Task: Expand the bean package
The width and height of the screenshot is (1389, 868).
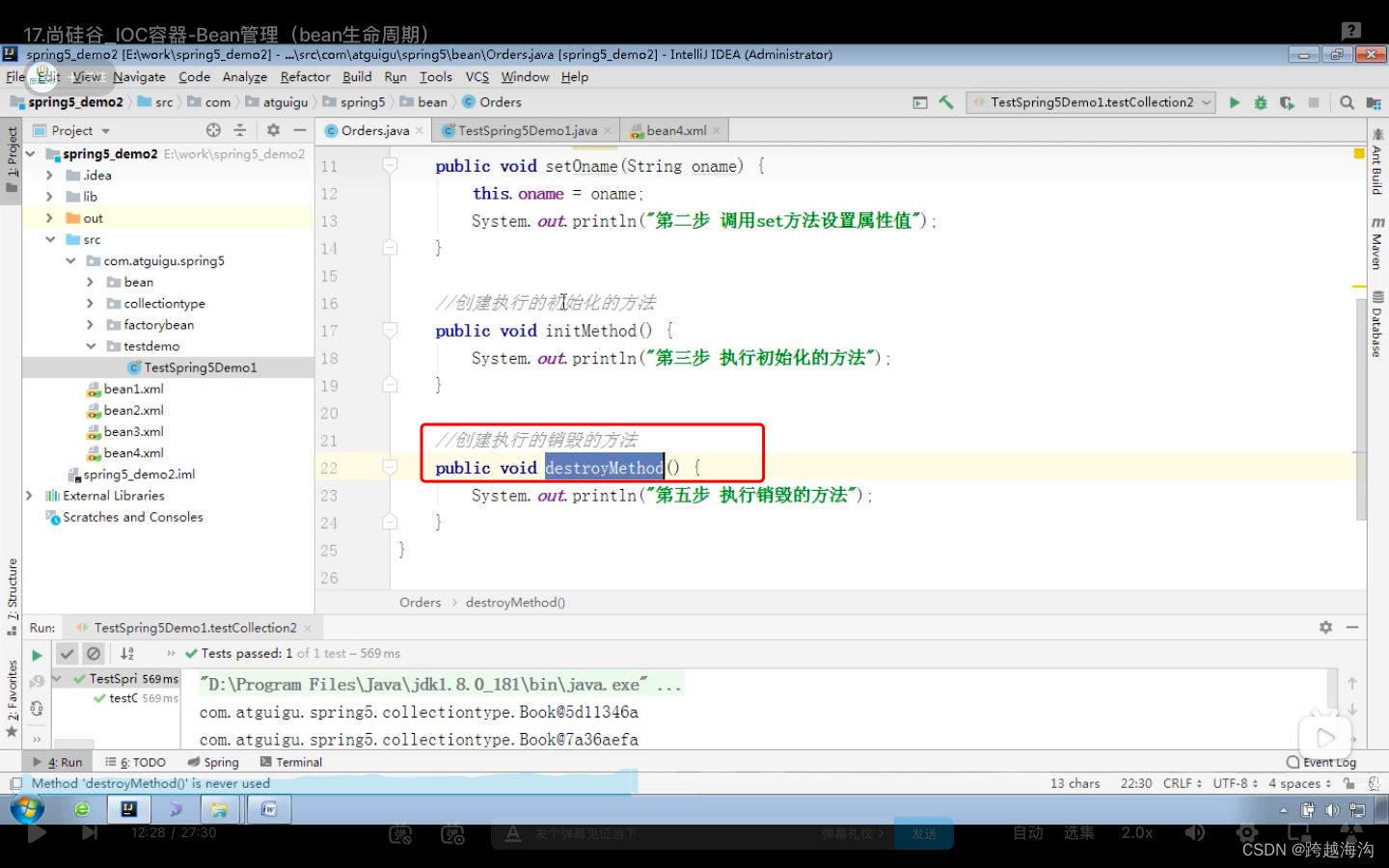Action: click(x=90, y=282)
